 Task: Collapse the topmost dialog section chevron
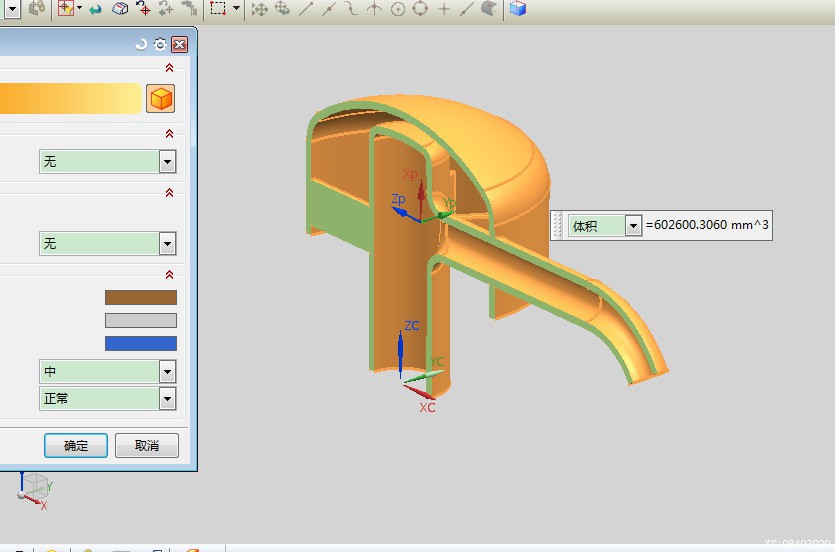tap(169, 68)
